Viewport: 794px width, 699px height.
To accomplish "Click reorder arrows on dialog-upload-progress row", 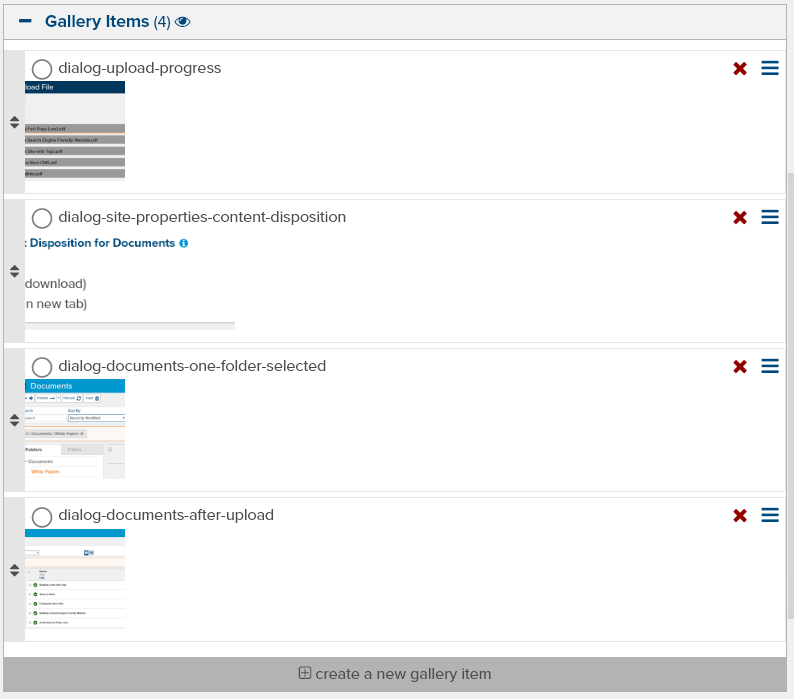I will point(14,122).
